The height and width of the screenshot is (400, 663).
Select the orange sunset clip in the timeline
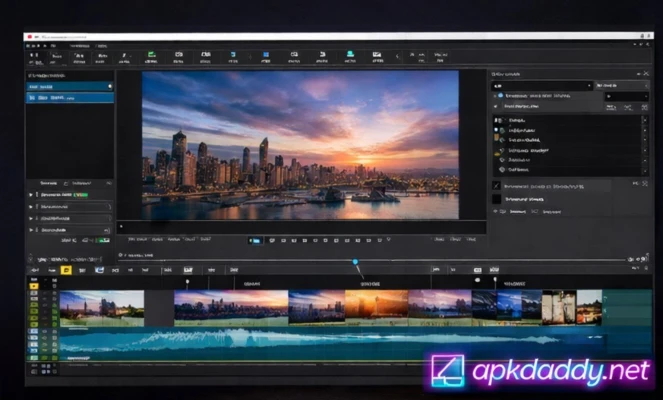376,304
